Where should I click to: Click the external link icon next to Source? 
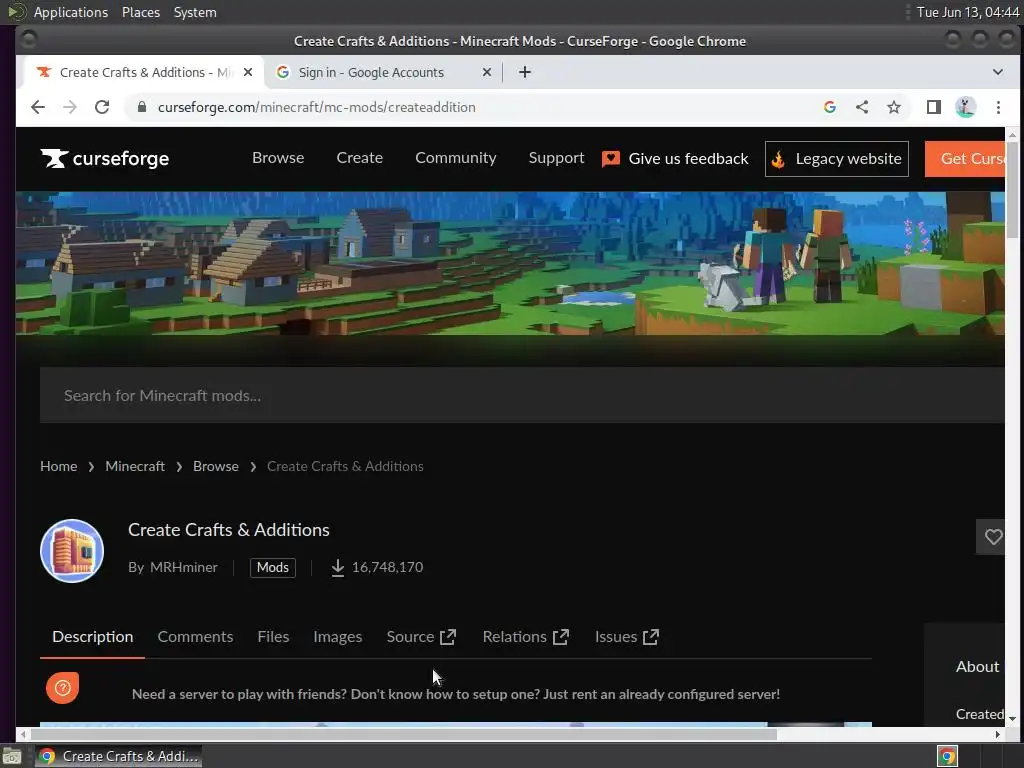(x=448, y=637)
